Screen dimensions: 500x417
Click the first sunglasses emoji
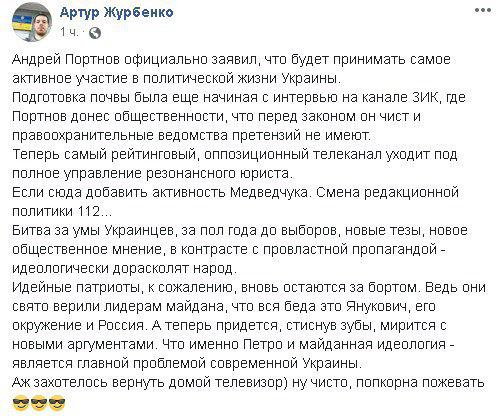21,403
